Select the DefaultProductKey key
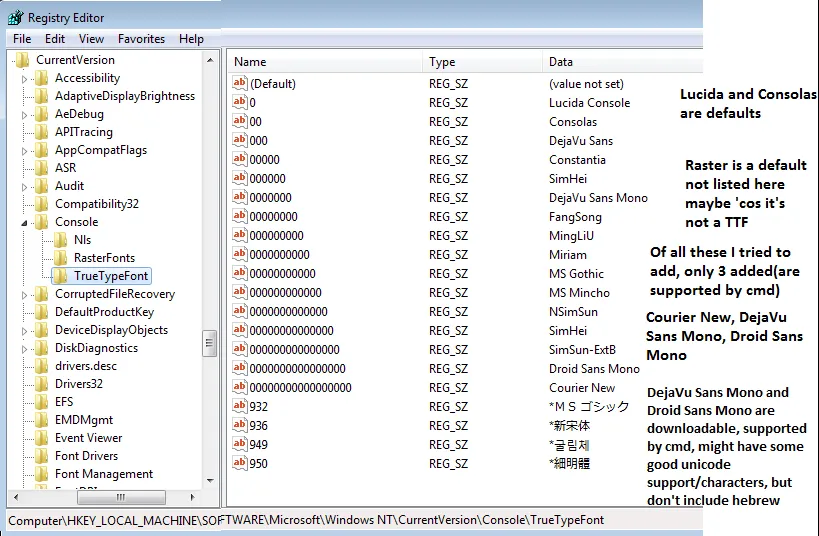 (104, 312)
